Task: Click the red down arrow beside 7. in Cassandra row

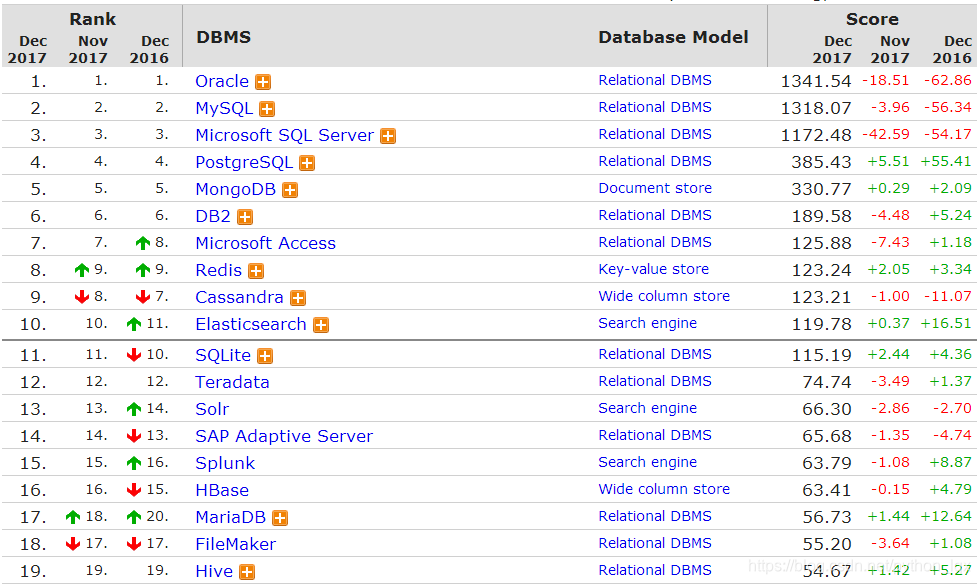Action: click(142, 296)
